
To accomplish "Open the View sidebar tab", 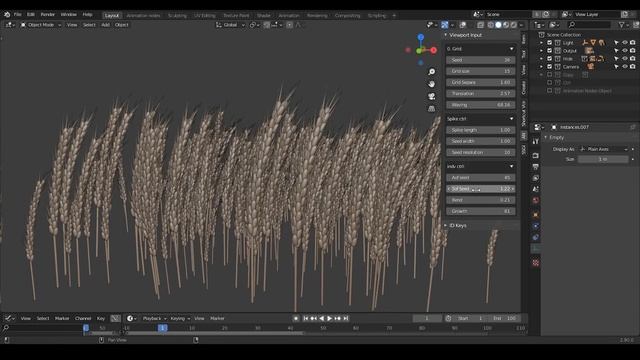I will [524, 70].
